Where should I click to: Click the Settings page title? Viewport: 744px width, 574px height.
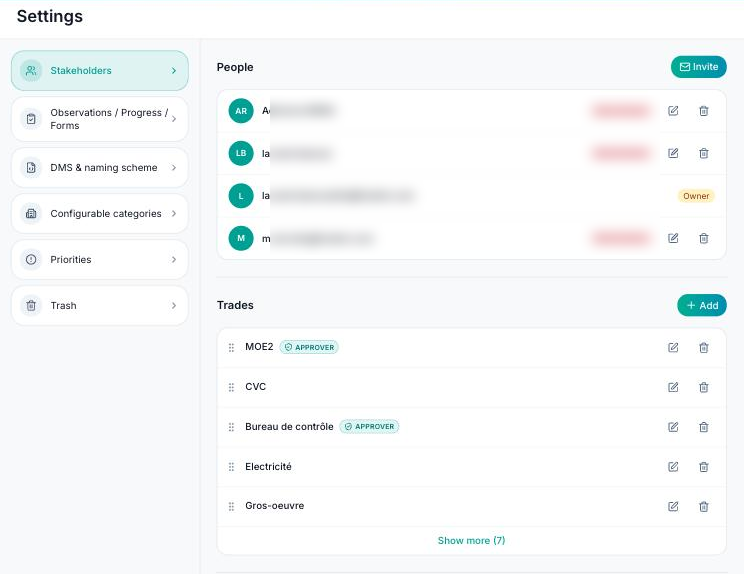click(50, 16)
